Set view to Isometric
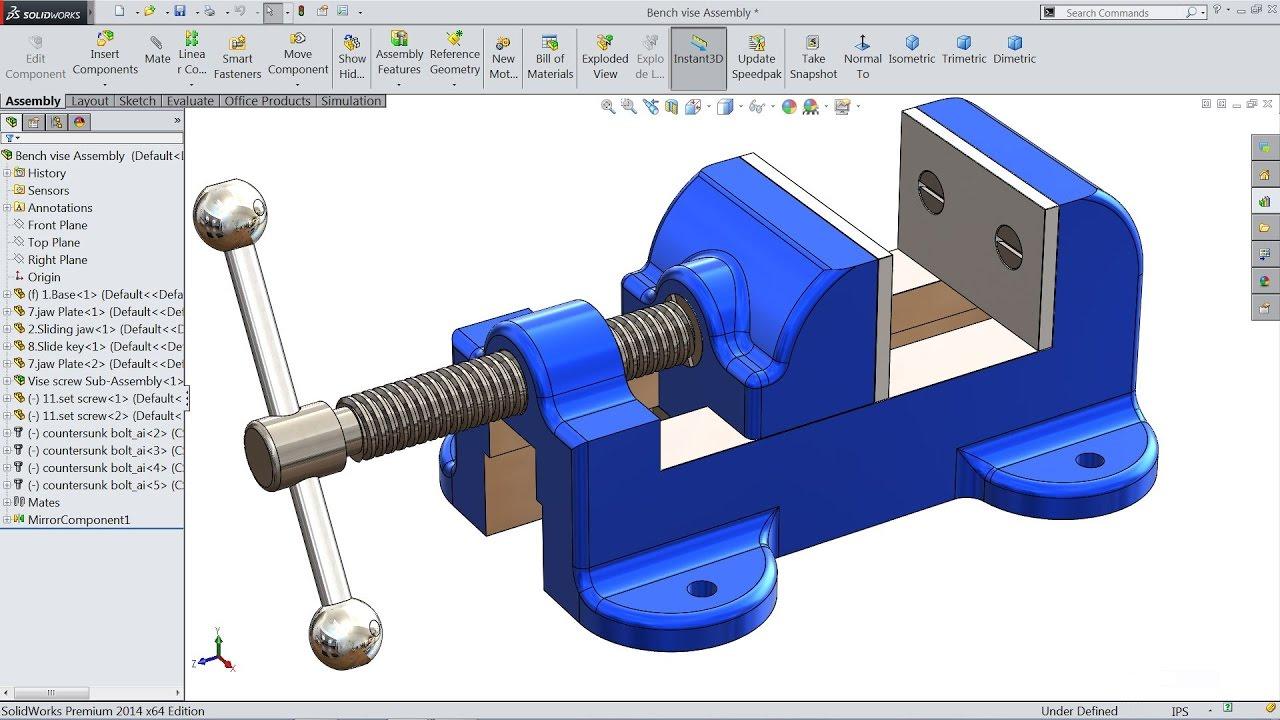The height and width of the screenshot is (720, 1280). click(x=912, y=51)
